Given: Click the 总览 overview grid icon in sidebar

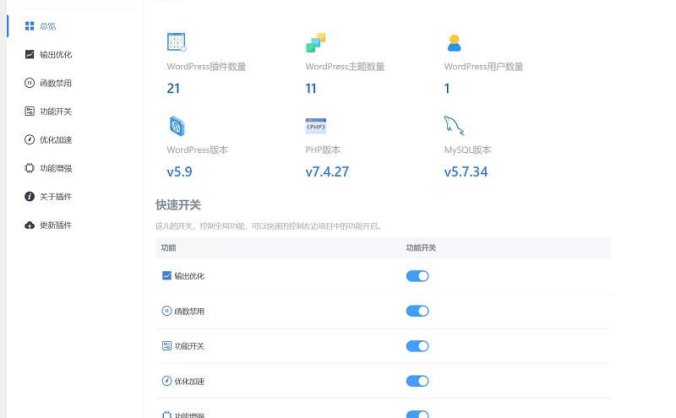Looking at the screenshot, I should tap(29, 26).
